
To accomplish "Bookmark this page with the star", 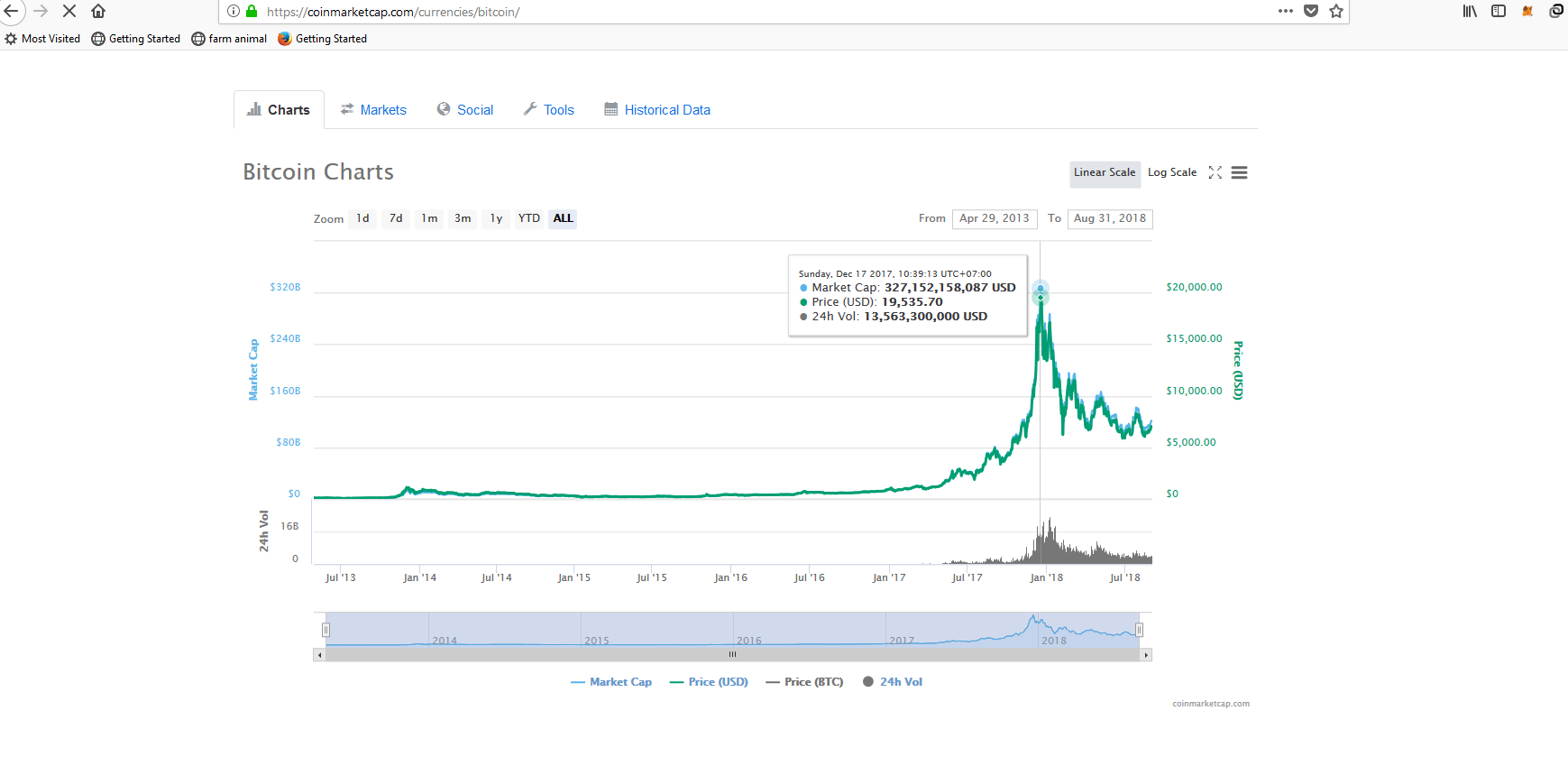I will 1336,12.
